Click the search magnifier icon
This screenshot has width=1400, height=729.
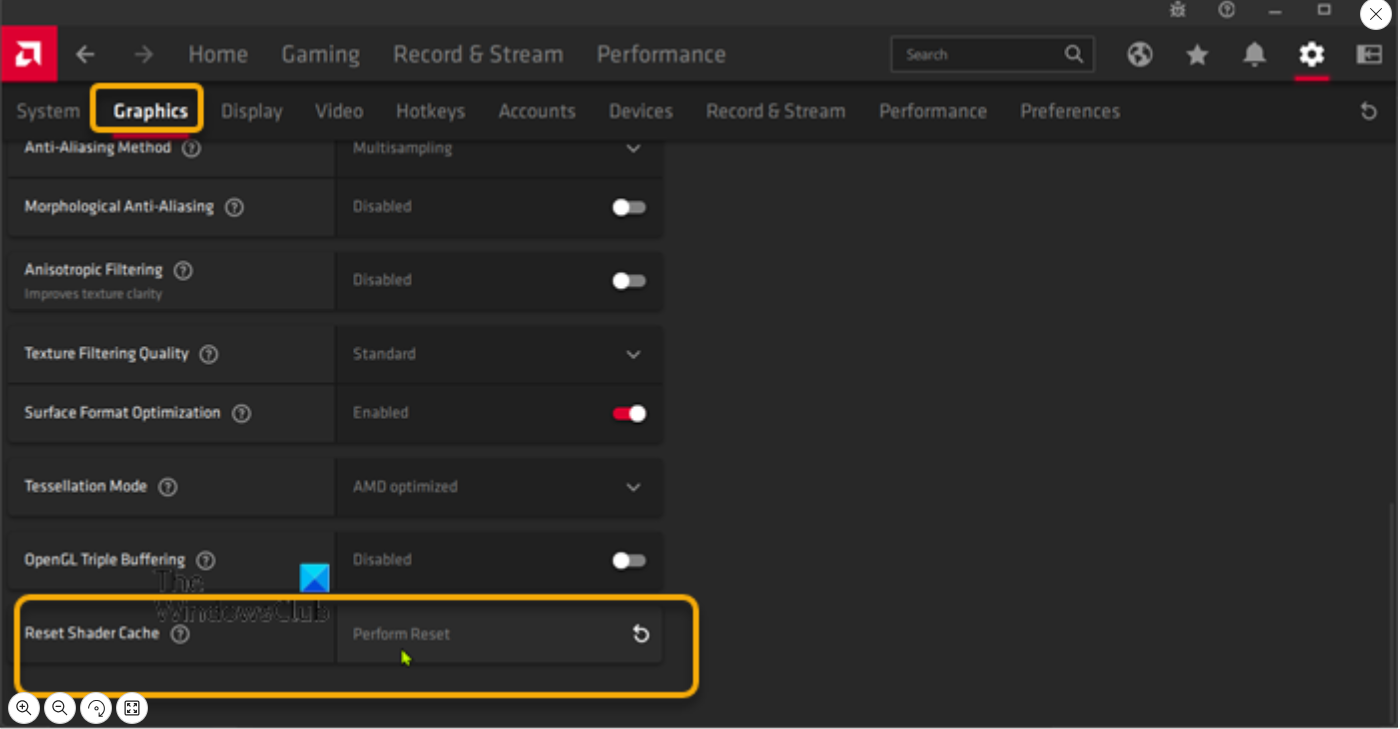click(1074, 54)
